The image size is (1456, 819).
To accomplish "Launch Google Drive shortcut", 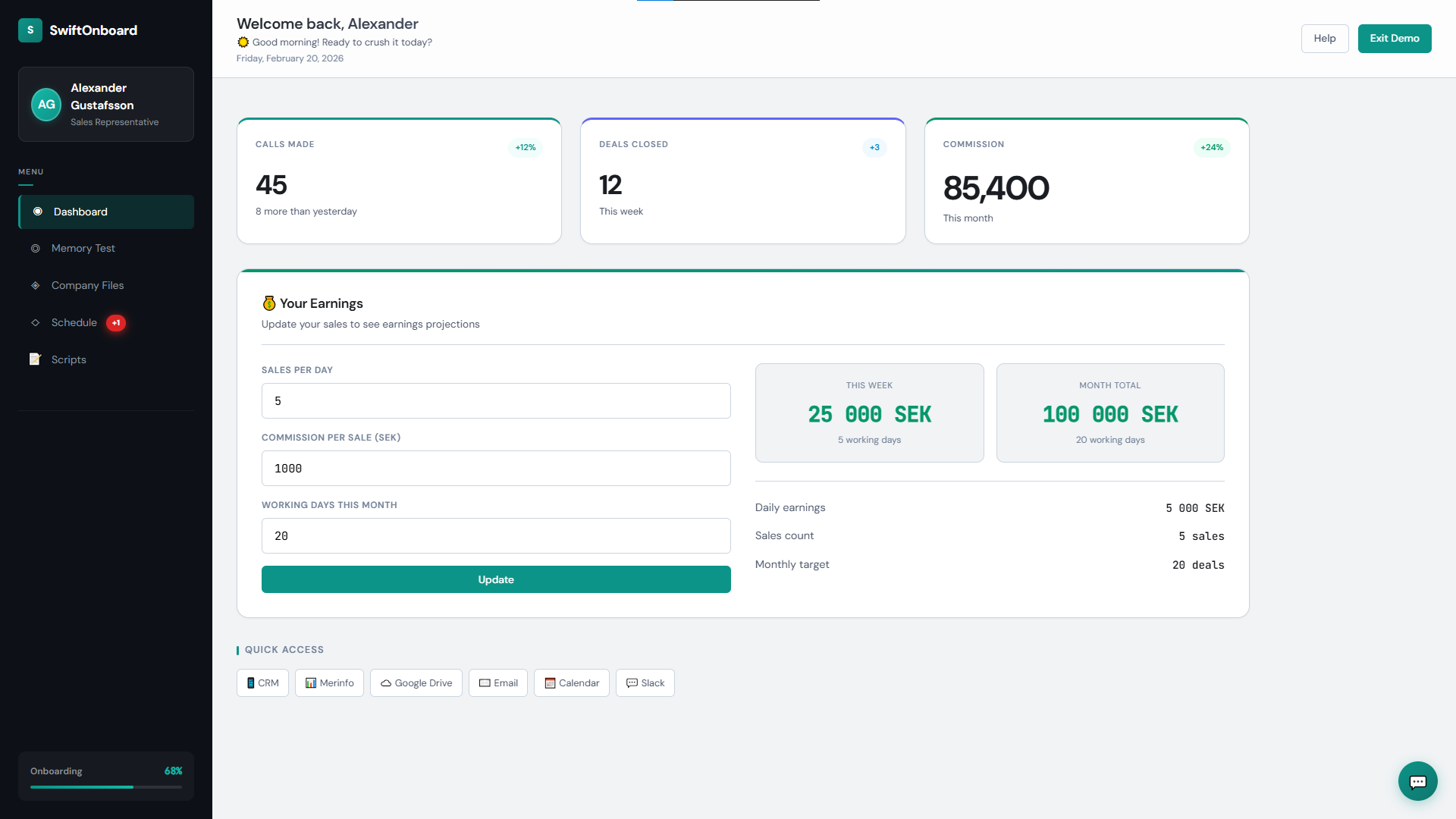I will coord(416,682).
